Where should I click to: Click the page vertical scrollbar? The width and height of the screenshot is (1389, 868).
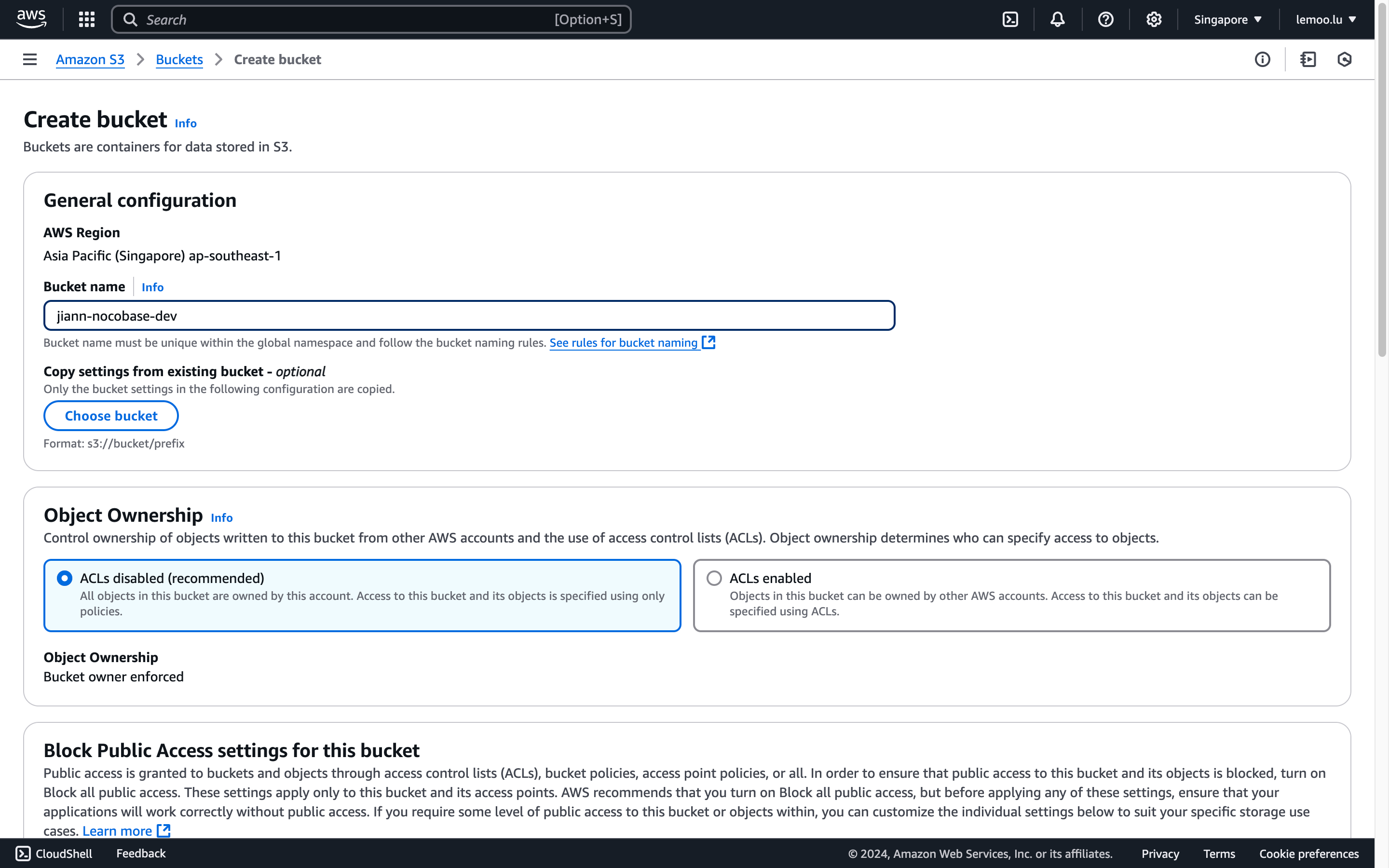pyautogui.click(x=1382, y=195)
